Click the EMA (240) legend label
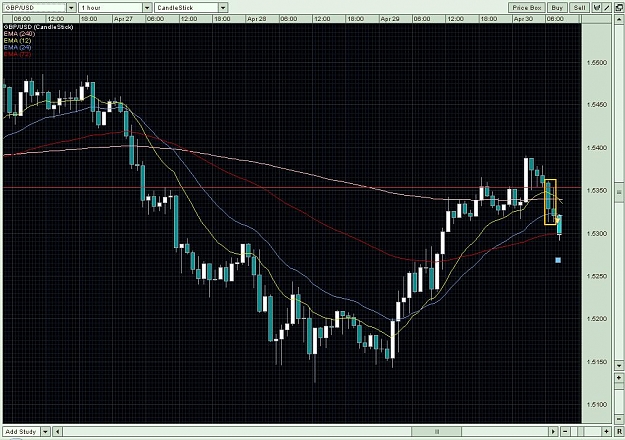 click(19, 33)
